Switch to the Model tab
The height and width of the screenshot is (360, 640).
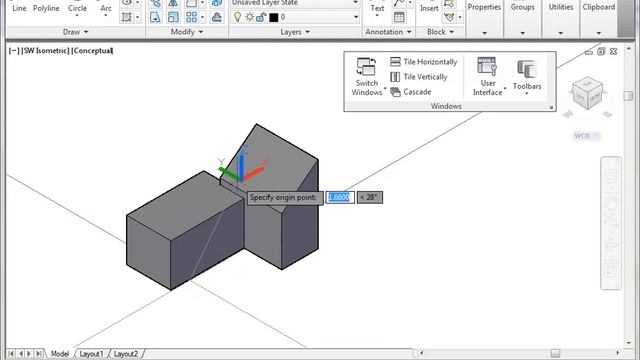[60, 354]
